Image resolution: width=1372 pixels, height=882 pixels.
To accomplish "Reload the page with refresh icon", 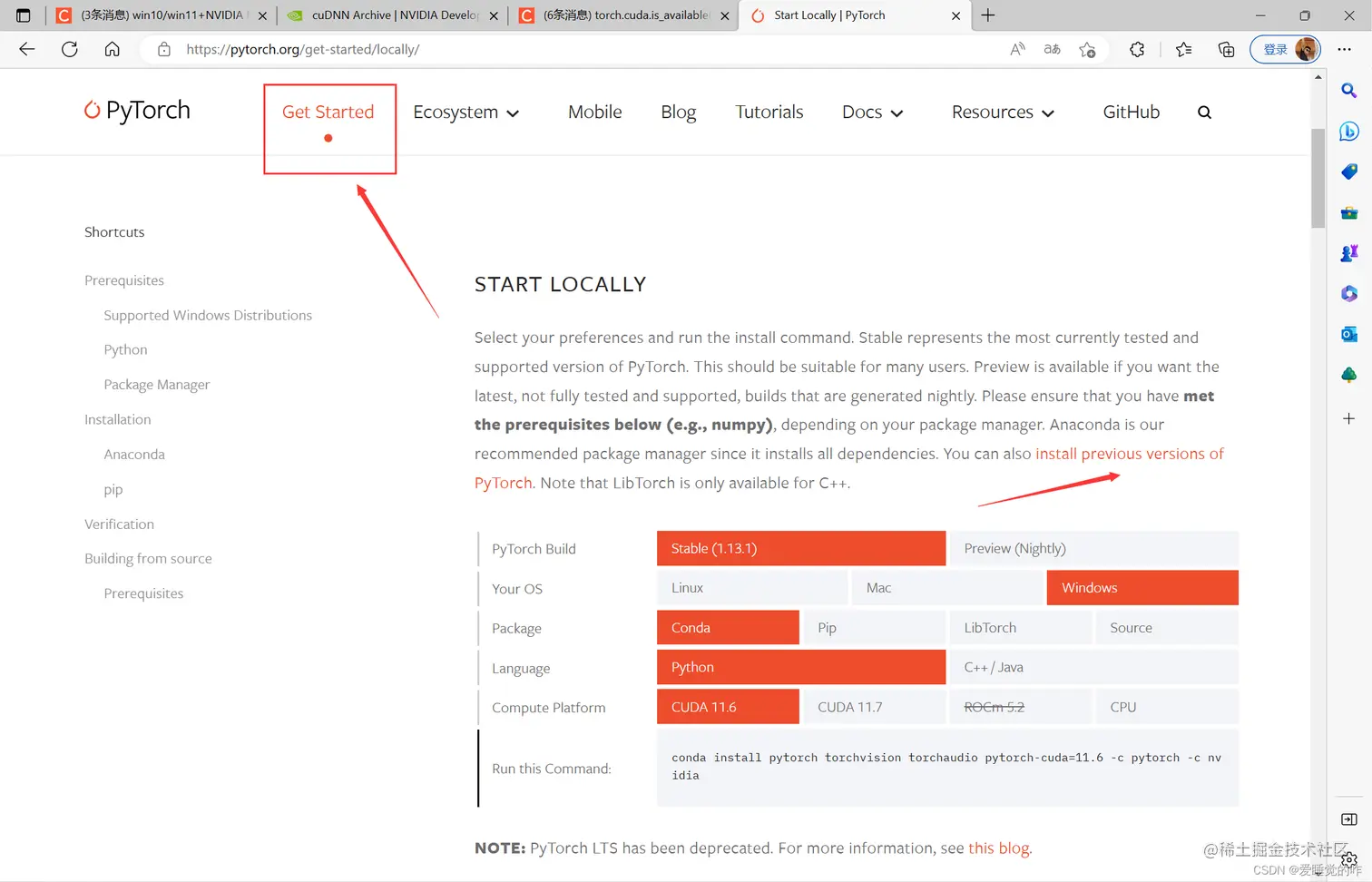I will [70, 49].
